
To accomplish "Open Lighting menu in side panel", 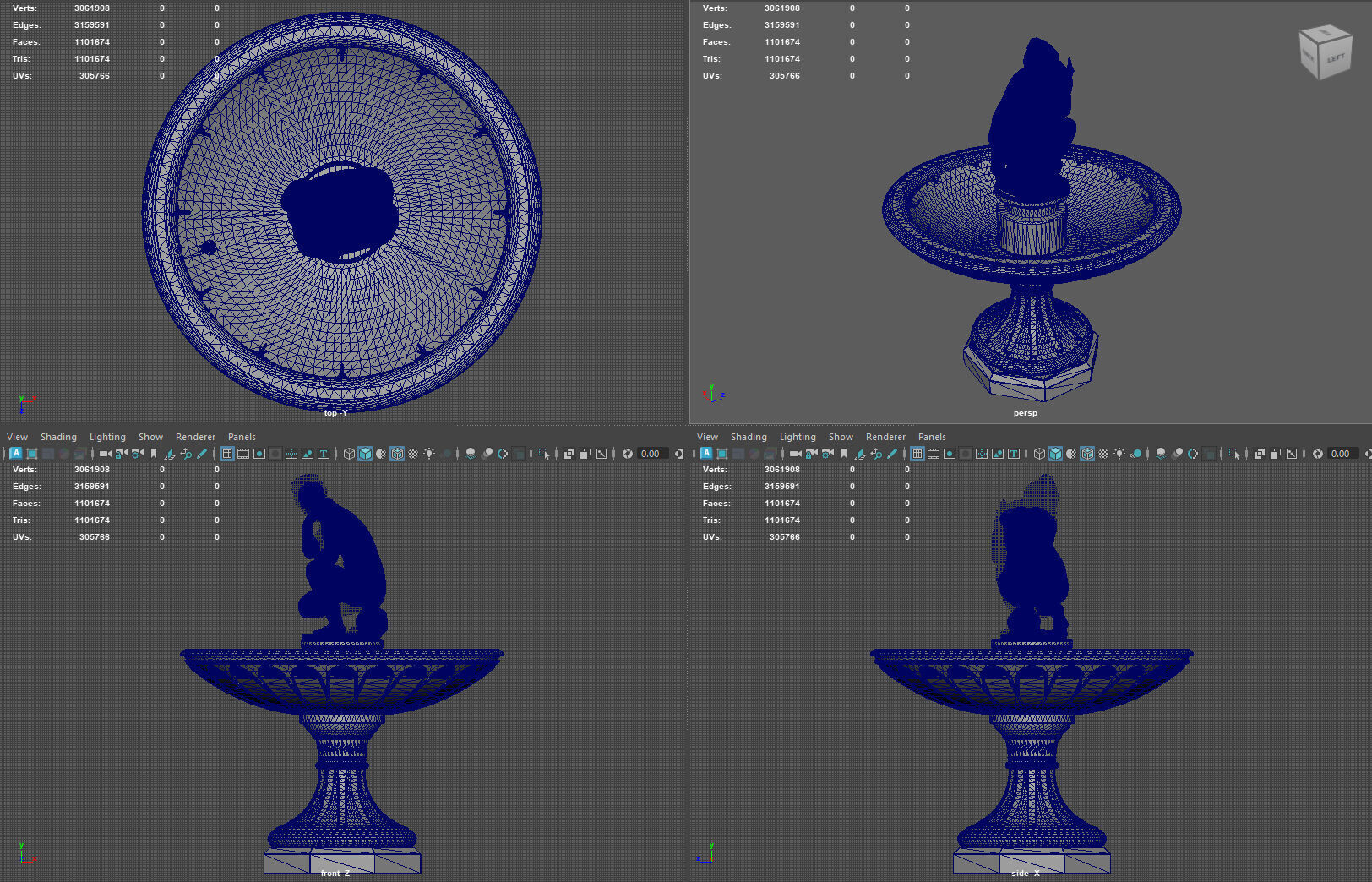I will [798, 437].
